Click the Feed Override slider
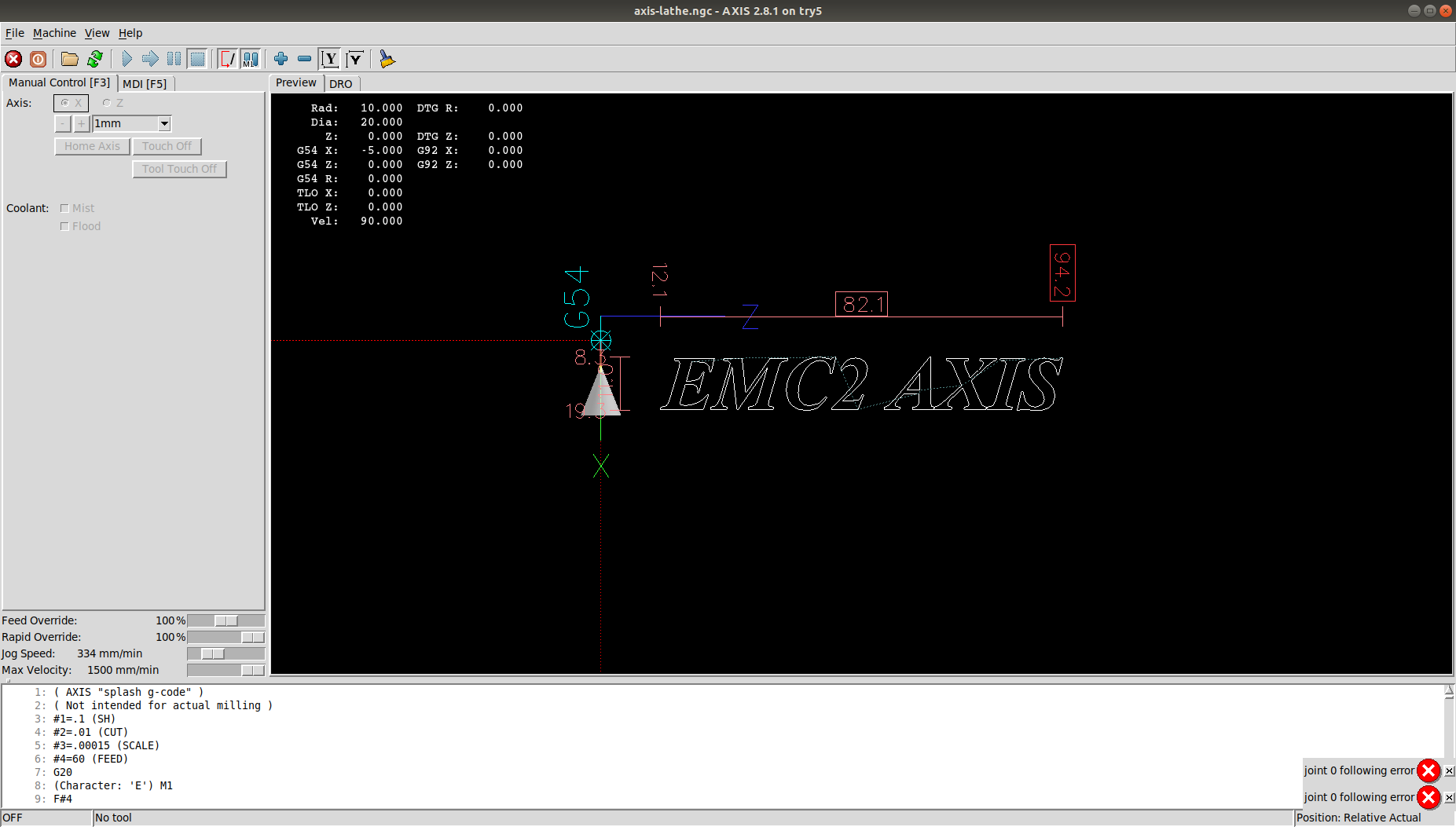 pyautogui.click(x=226, y=620)
